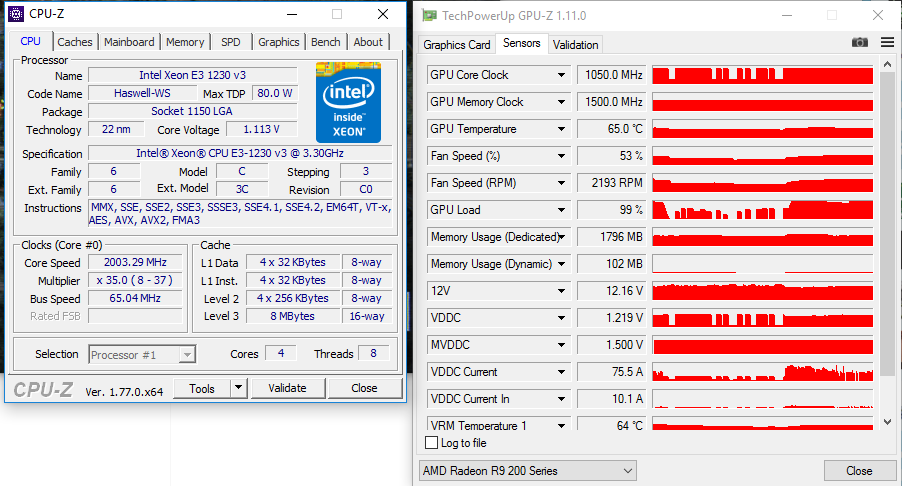Click the Code Name Haswell-WS value
The width and height of the screenshot is (902, 486).
142,93
